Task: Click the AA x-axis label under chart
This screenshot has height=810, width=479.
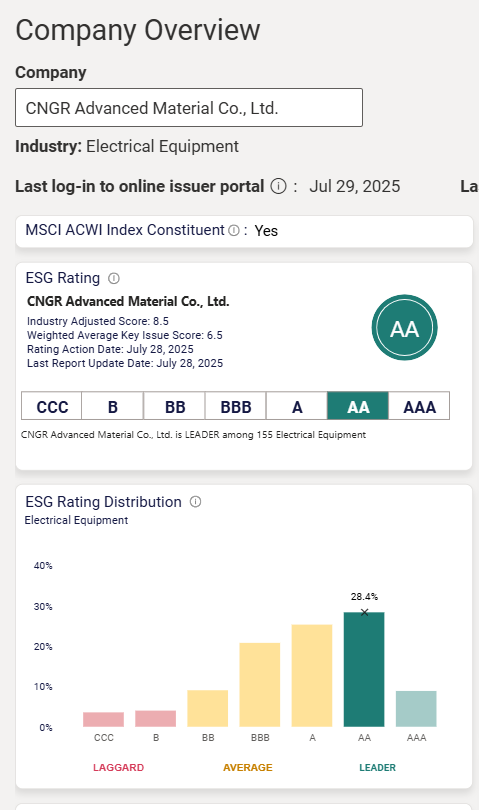Action: 364,738
